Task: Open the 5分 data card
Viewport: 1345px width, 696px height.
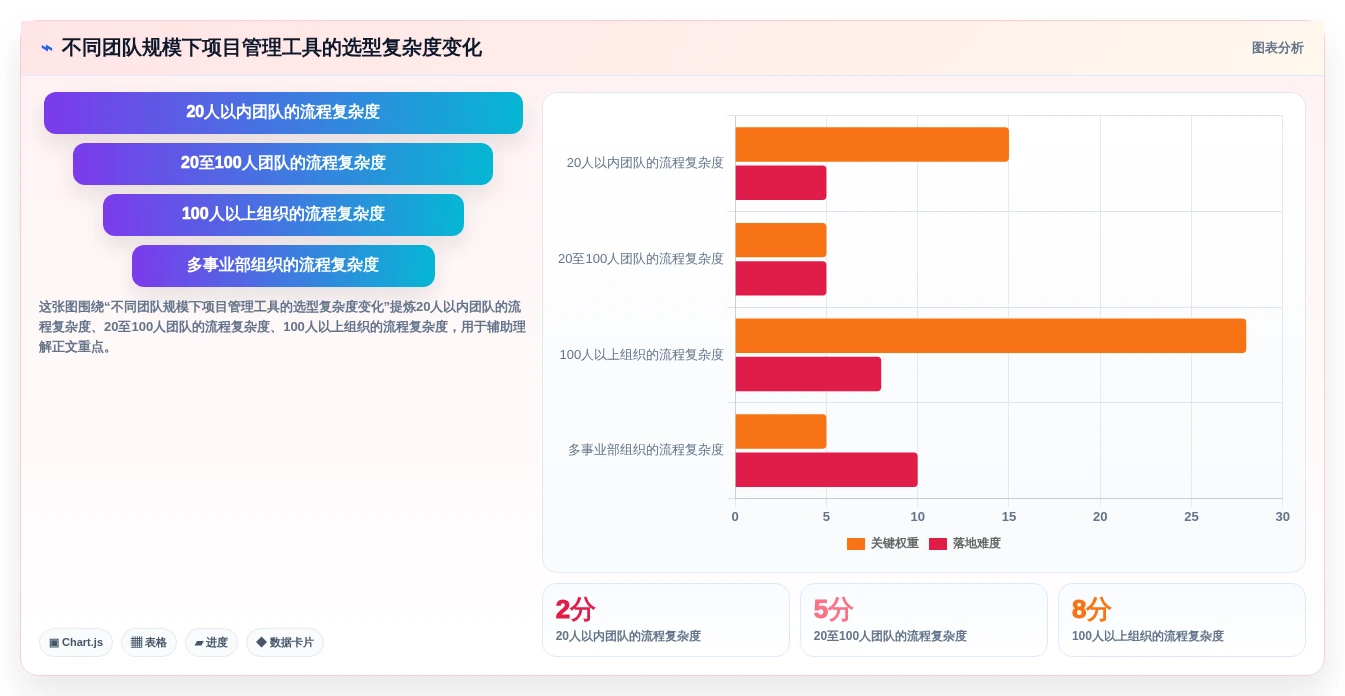Action: (x=924, y=620)
